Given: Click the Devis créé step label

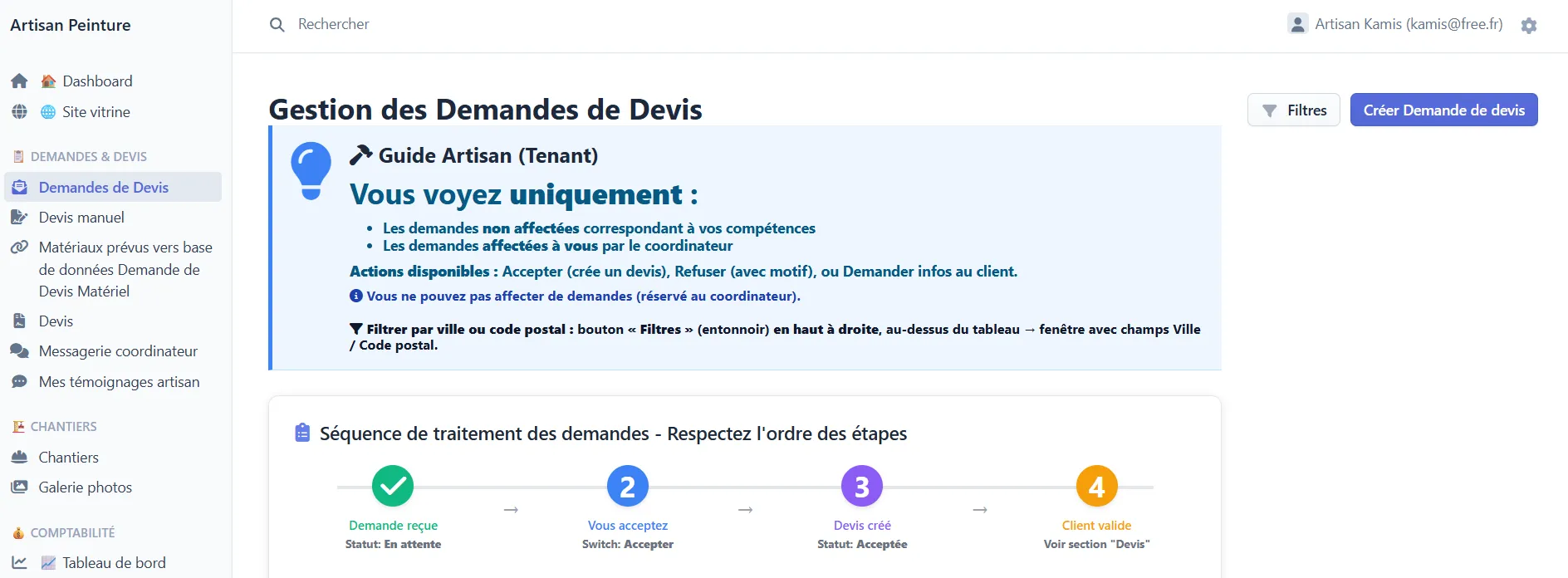Looking at the screenshot, I should pos(862,526).
